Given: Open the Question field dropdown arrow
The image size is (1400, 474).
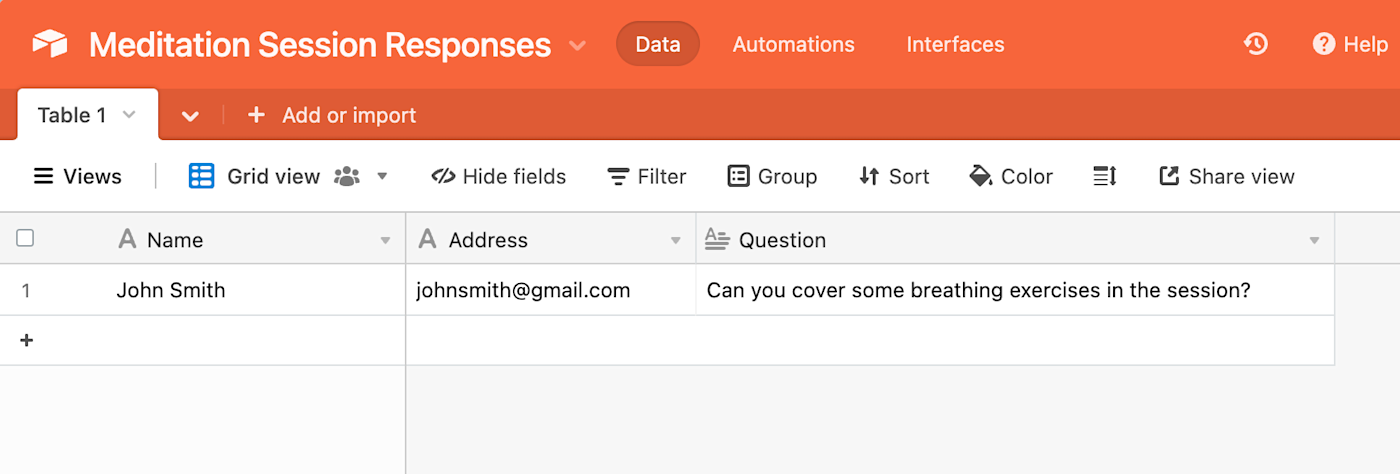Looking at the screenshot, I should [1314, 240].
